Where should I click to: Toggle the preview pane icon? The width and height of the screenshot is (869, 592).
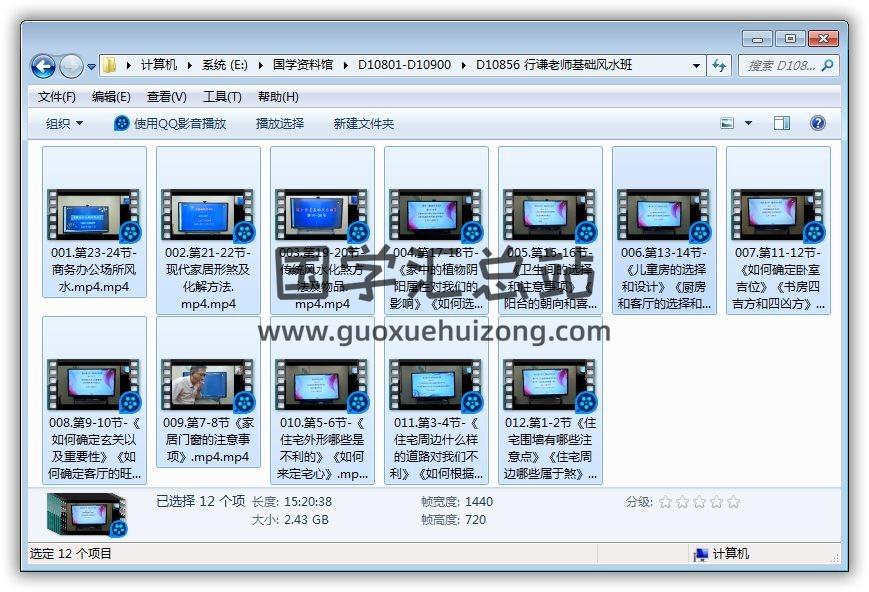[x=782, y=123]
